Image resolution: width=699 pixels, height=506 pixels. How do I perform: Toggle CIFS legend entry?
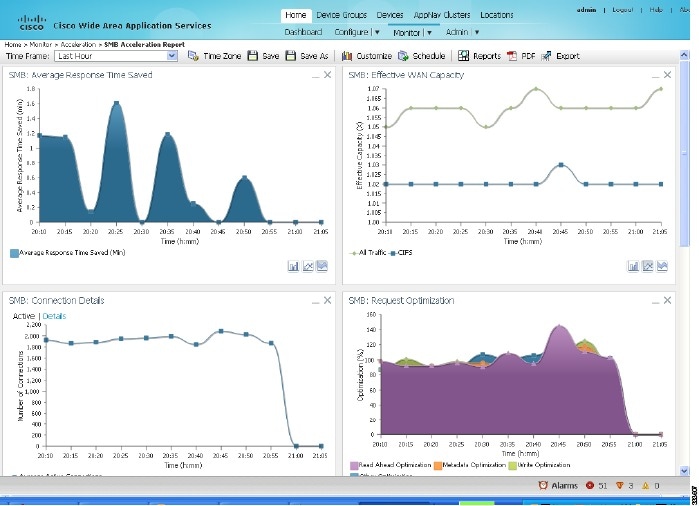tap(401, 253)
